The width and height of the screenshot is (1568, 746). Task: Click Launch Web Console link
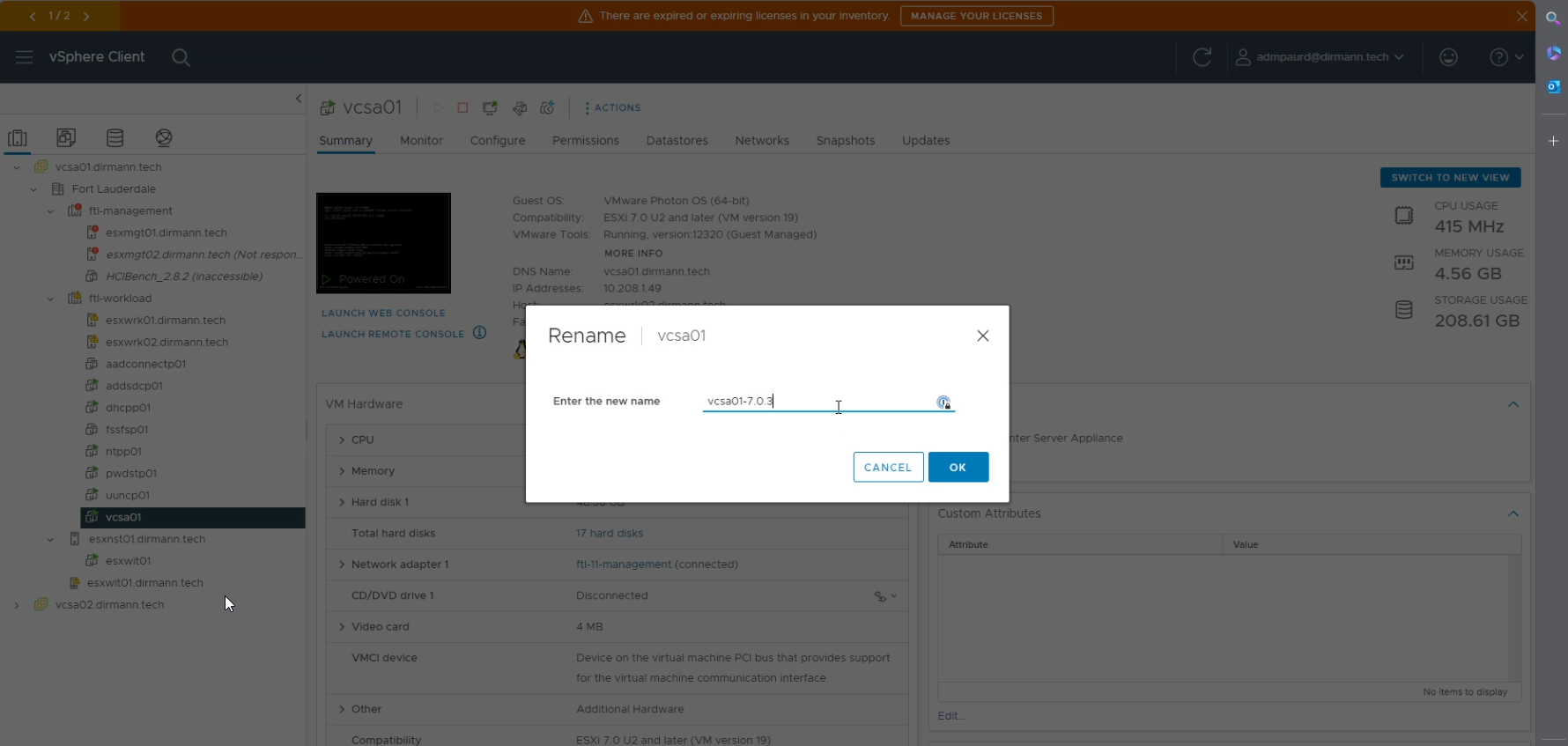click(x=383, y=313)
